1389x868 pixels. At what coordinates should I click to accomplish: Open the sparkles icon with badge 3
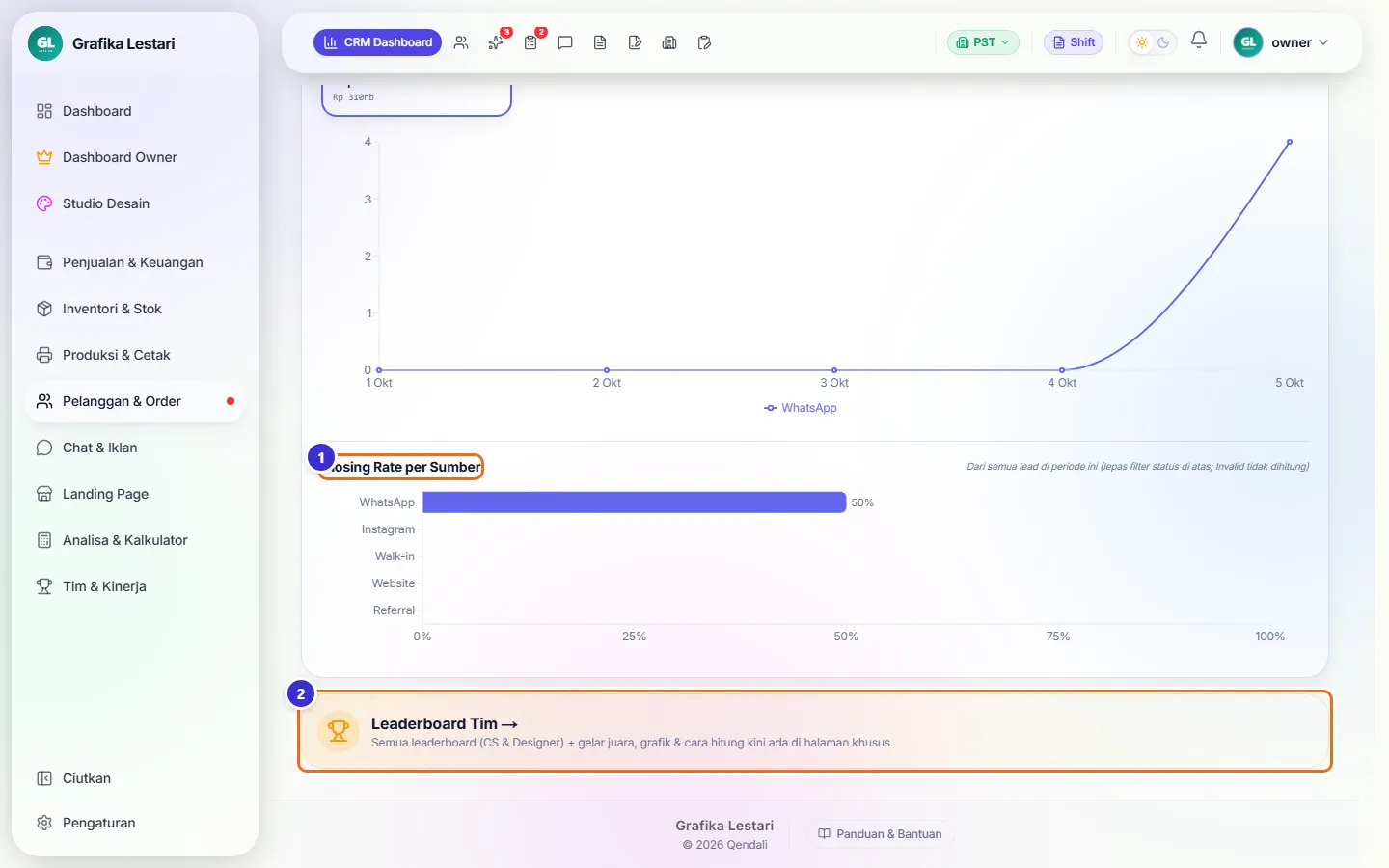click(x=496, y=42)
